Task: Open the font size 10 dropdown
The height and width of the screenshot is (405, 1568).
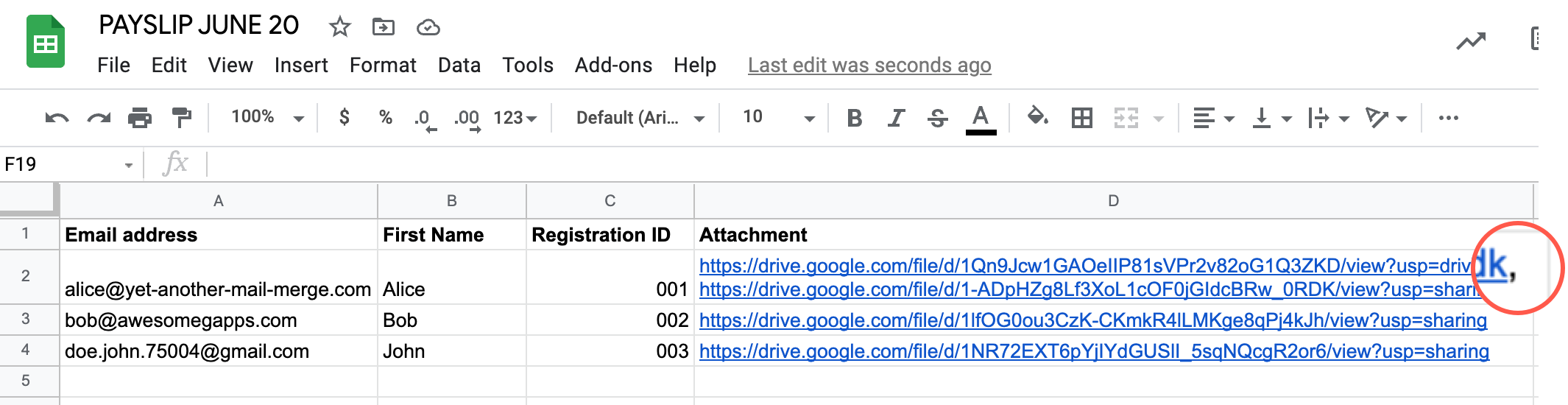Action: 777,118
